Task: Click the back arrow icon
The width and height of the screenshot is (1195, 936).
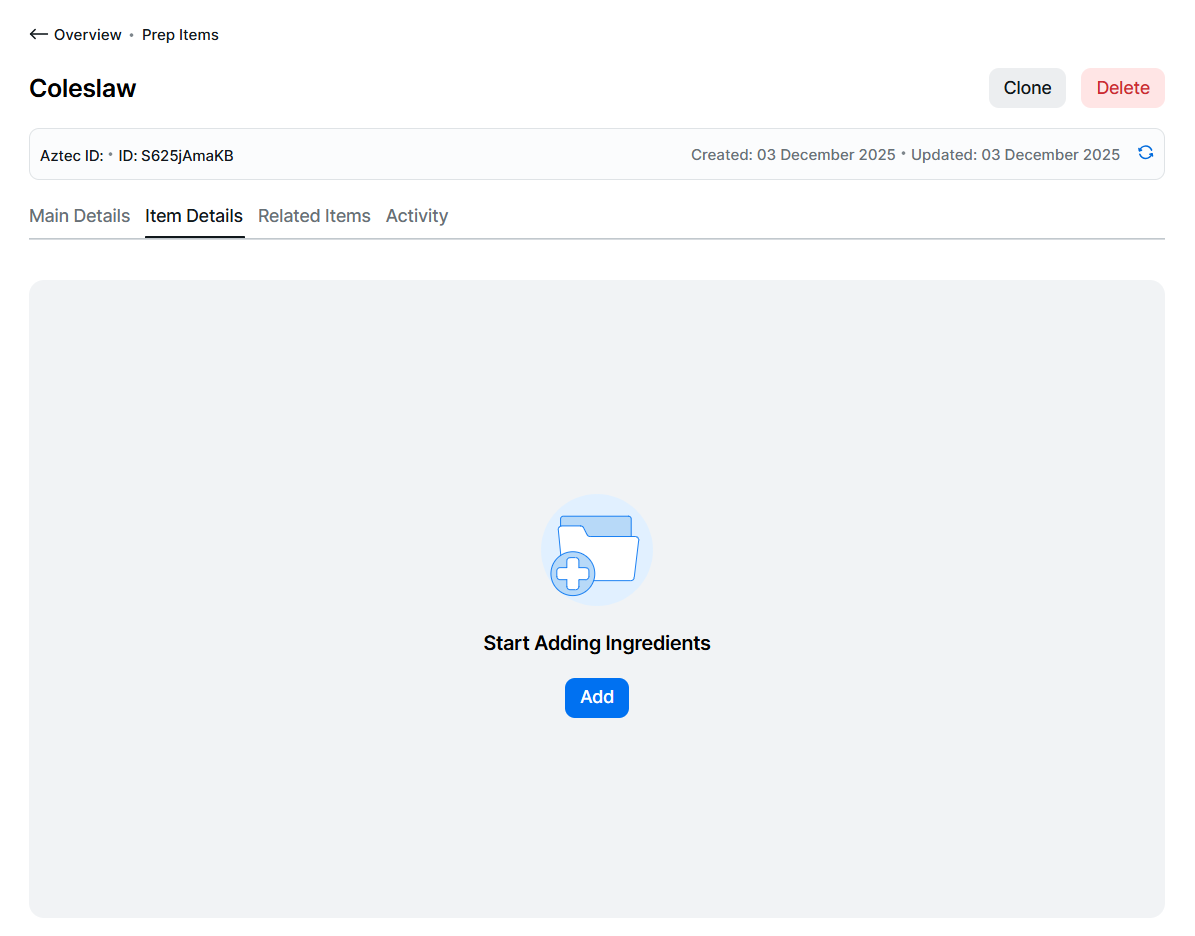Action: click(39, 35)
